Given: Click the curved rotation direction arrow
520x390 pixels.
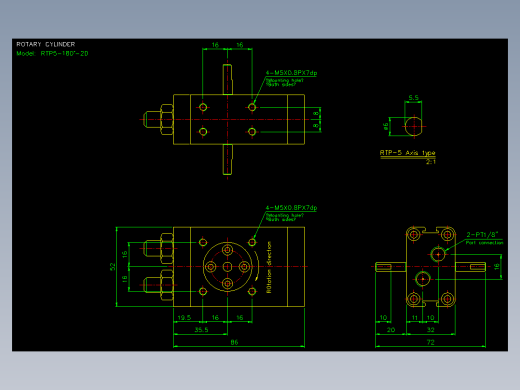Looking at the screenshot, I should click(256, 267).
